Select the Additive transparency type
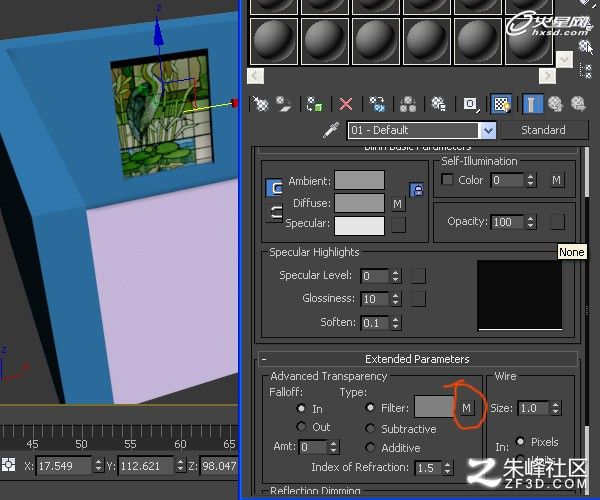 point(370,447)
